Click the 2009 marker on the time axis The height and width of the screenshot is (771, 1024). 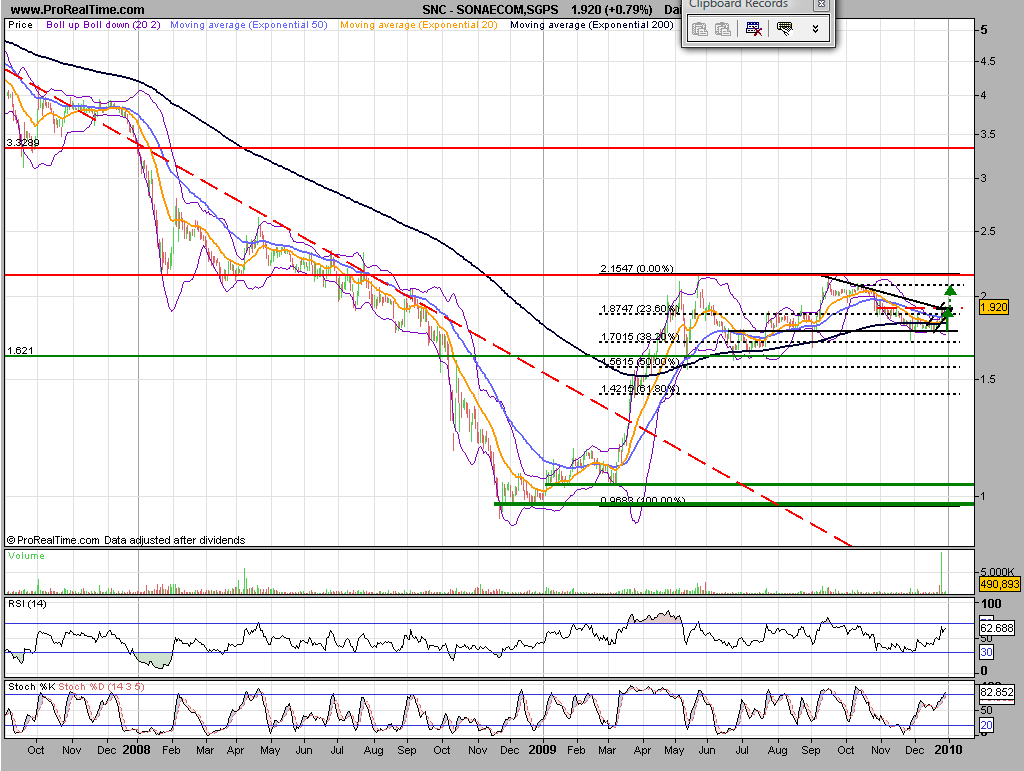542,748
